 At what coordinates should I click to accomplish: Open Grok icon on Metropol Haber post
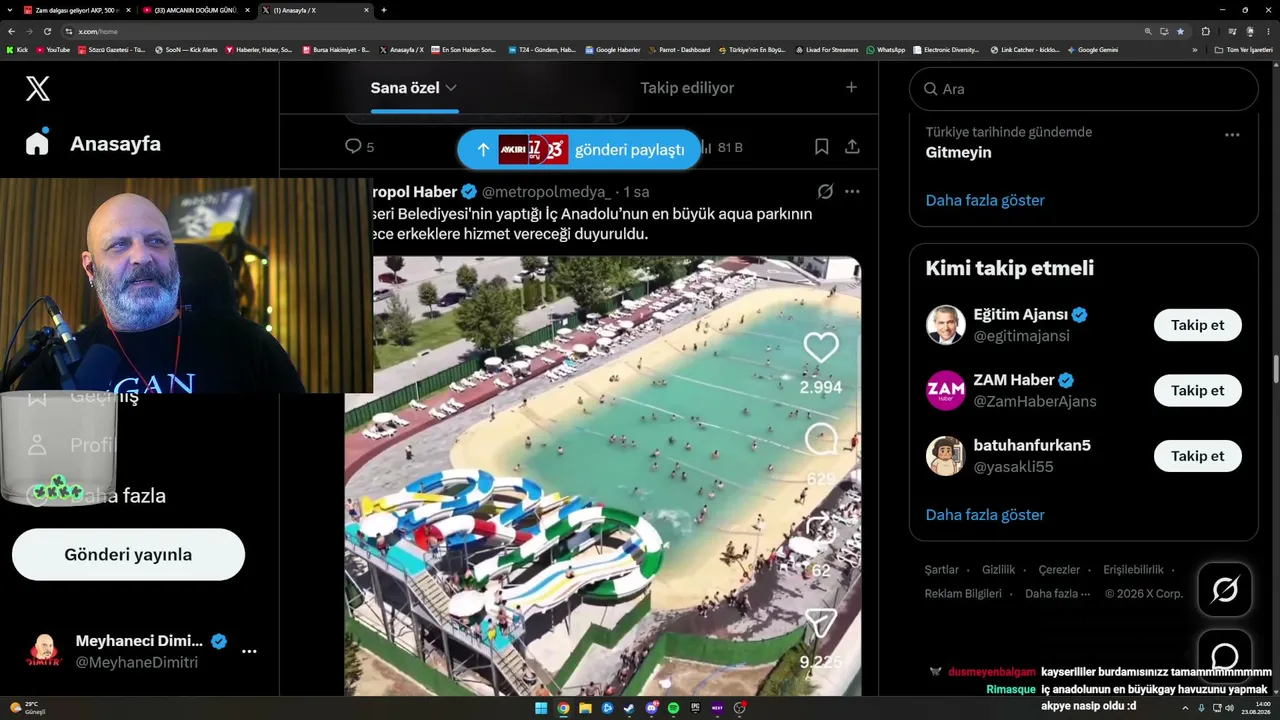(x=825, y=191)
